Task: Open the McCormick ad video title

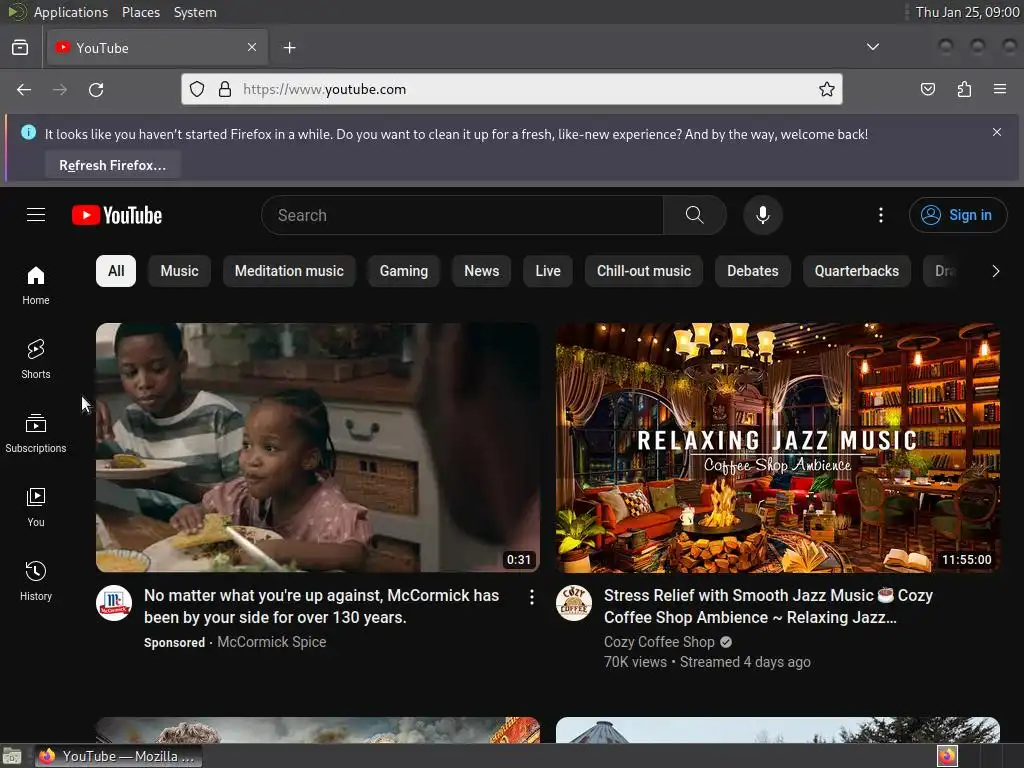Action: click(321, 606)
